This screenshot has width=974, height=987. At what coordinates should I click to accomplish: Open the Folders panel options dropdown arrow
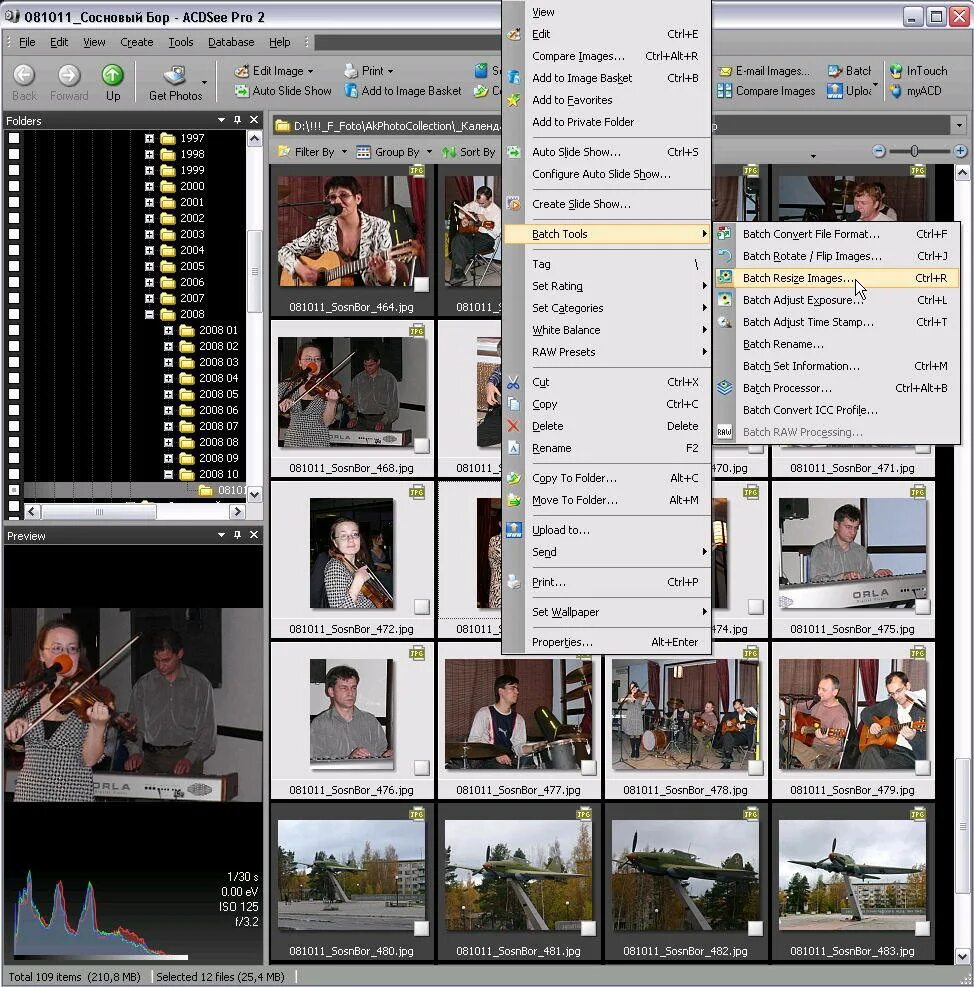point(221,120)
